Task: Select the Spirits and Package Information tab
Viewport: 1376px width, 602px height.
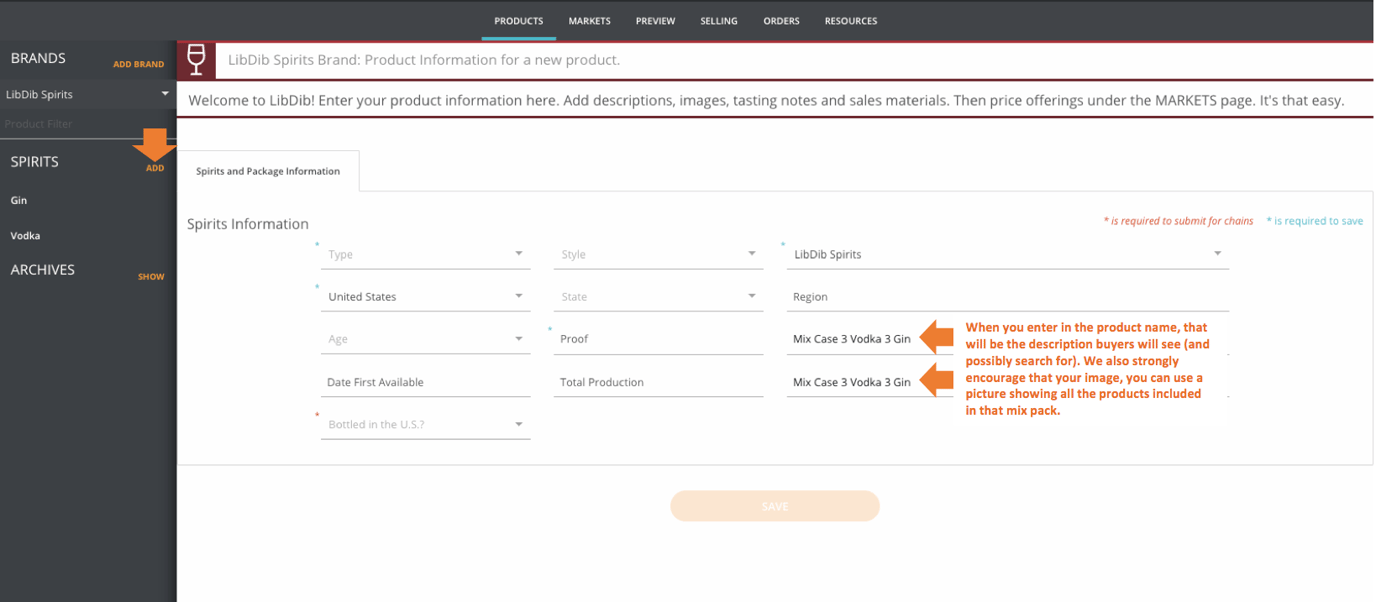Action: coord(269,171)
